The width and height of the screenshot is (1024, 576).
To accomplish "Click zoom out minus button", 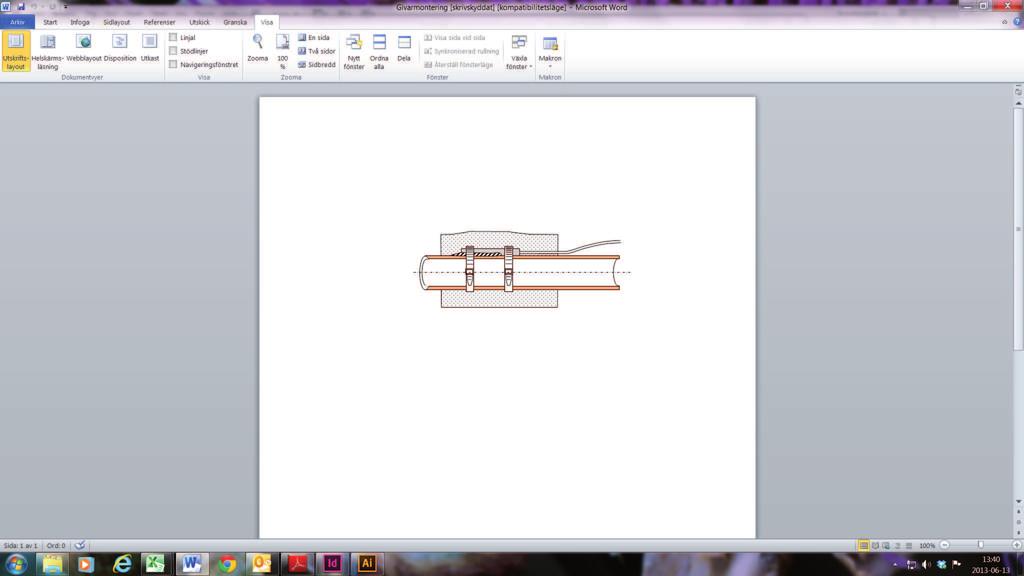I will (944, 545).
